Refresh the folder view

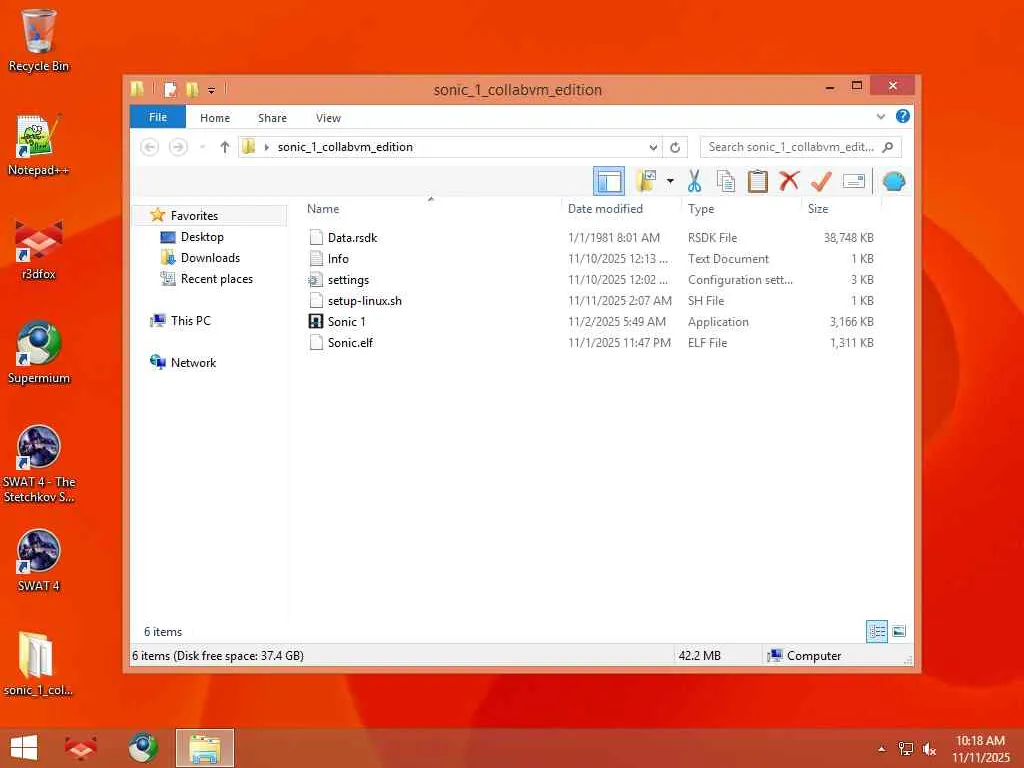pyautogui.click(x=675, y=147)
